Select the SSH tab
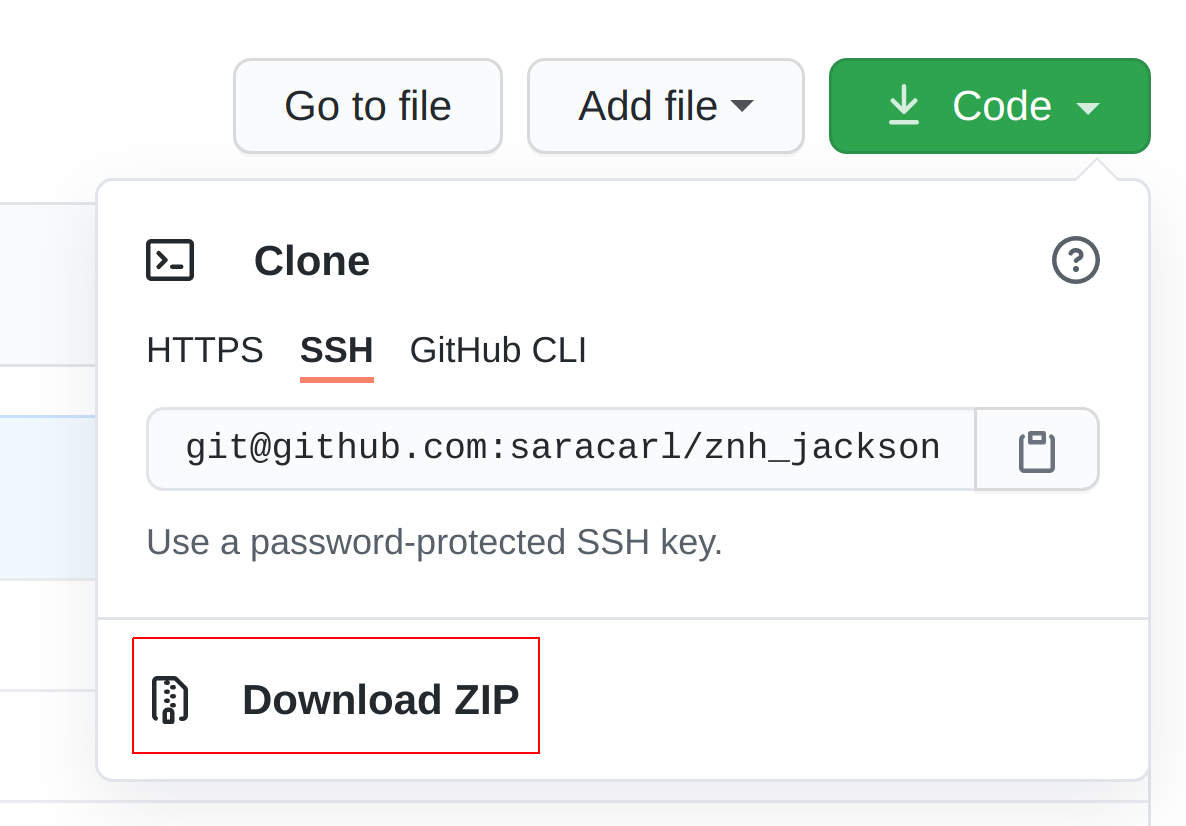Viewport: 1186px width, 826px height. click(x=337, y=350)
